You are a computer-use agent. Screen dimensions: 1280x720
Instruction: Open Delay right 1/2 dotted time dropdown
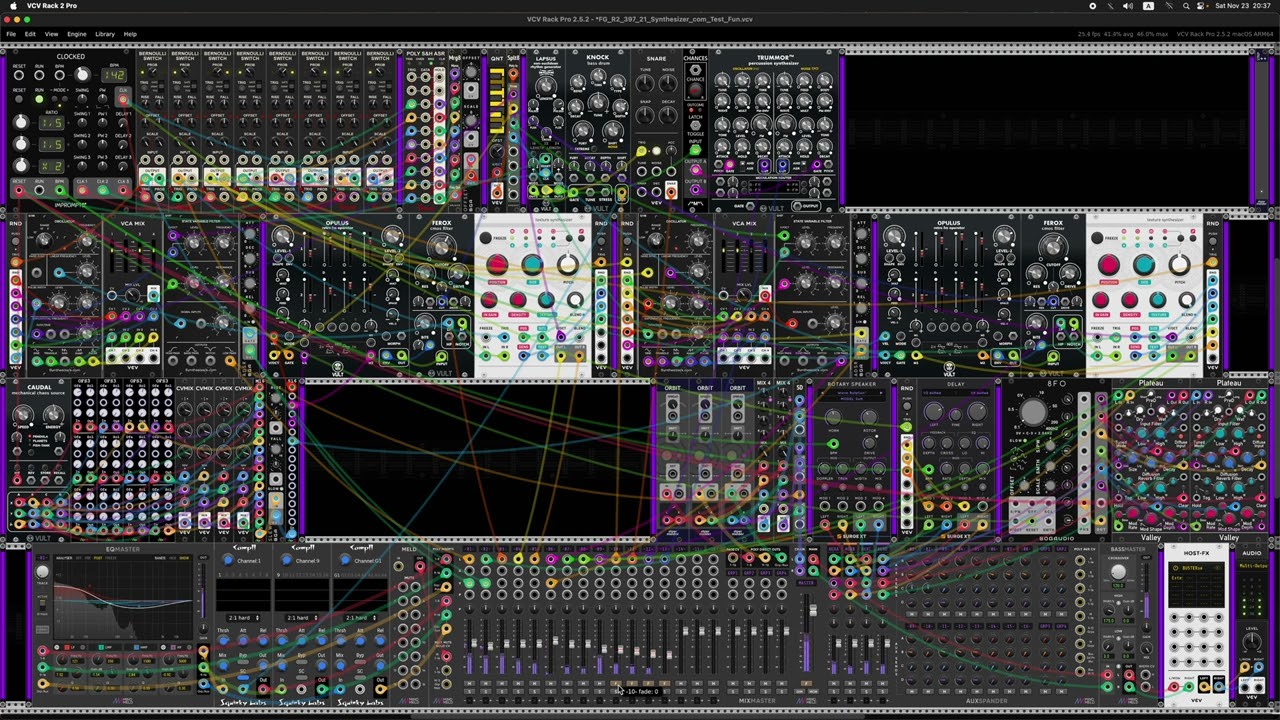pyautogui.click(x=980, y=393)
